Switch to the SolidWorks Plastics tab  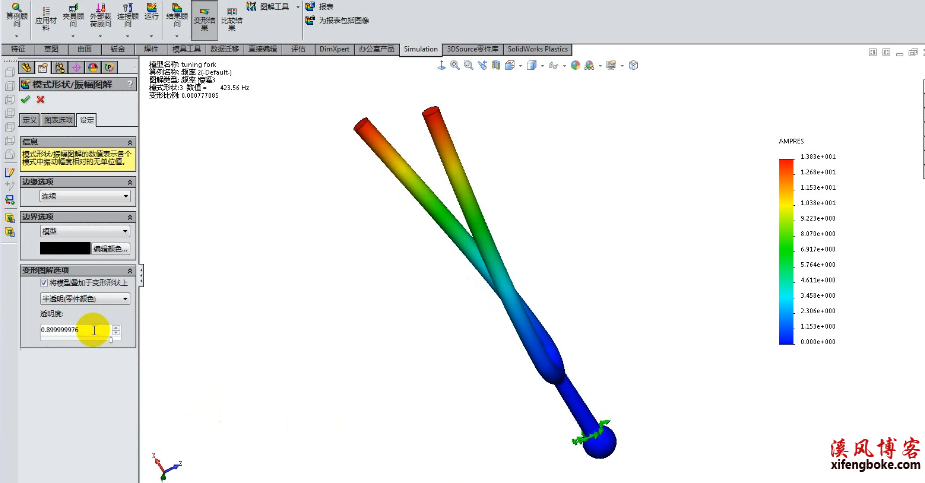537,50
